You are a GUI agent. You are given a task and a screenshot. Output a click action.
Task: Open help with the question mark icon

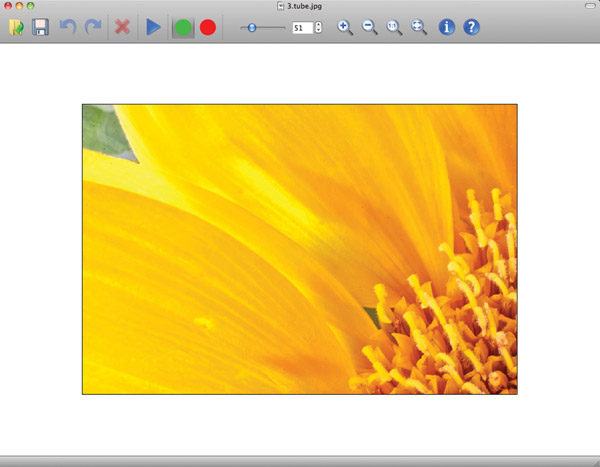471,27
